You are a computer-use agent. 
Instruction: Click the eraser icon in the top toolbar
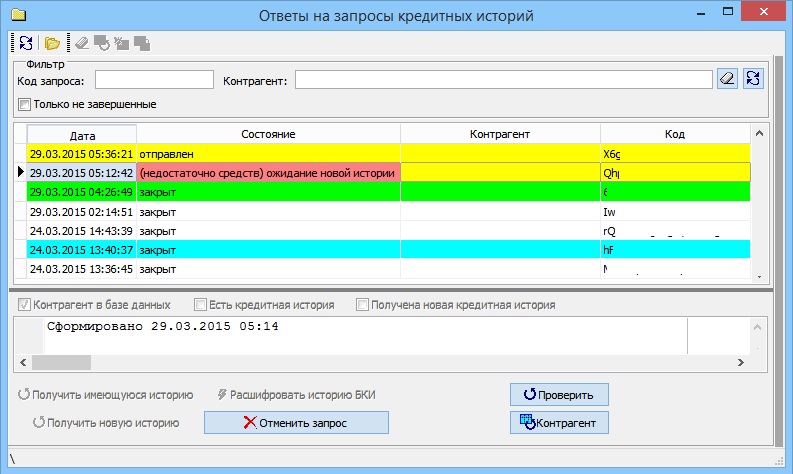[82, 44]
